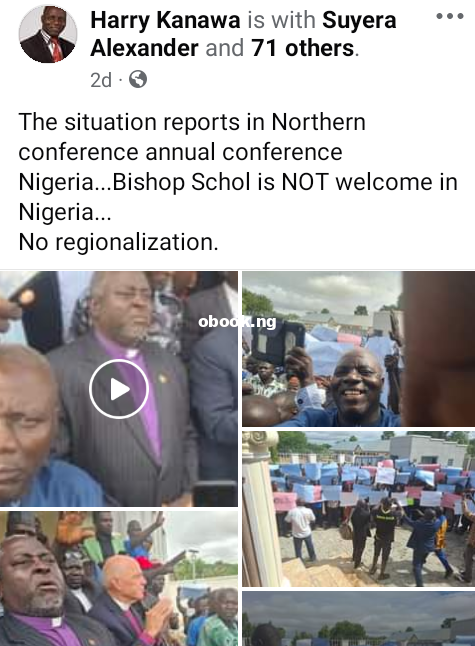Click the tagged surname Alexander

144,48
